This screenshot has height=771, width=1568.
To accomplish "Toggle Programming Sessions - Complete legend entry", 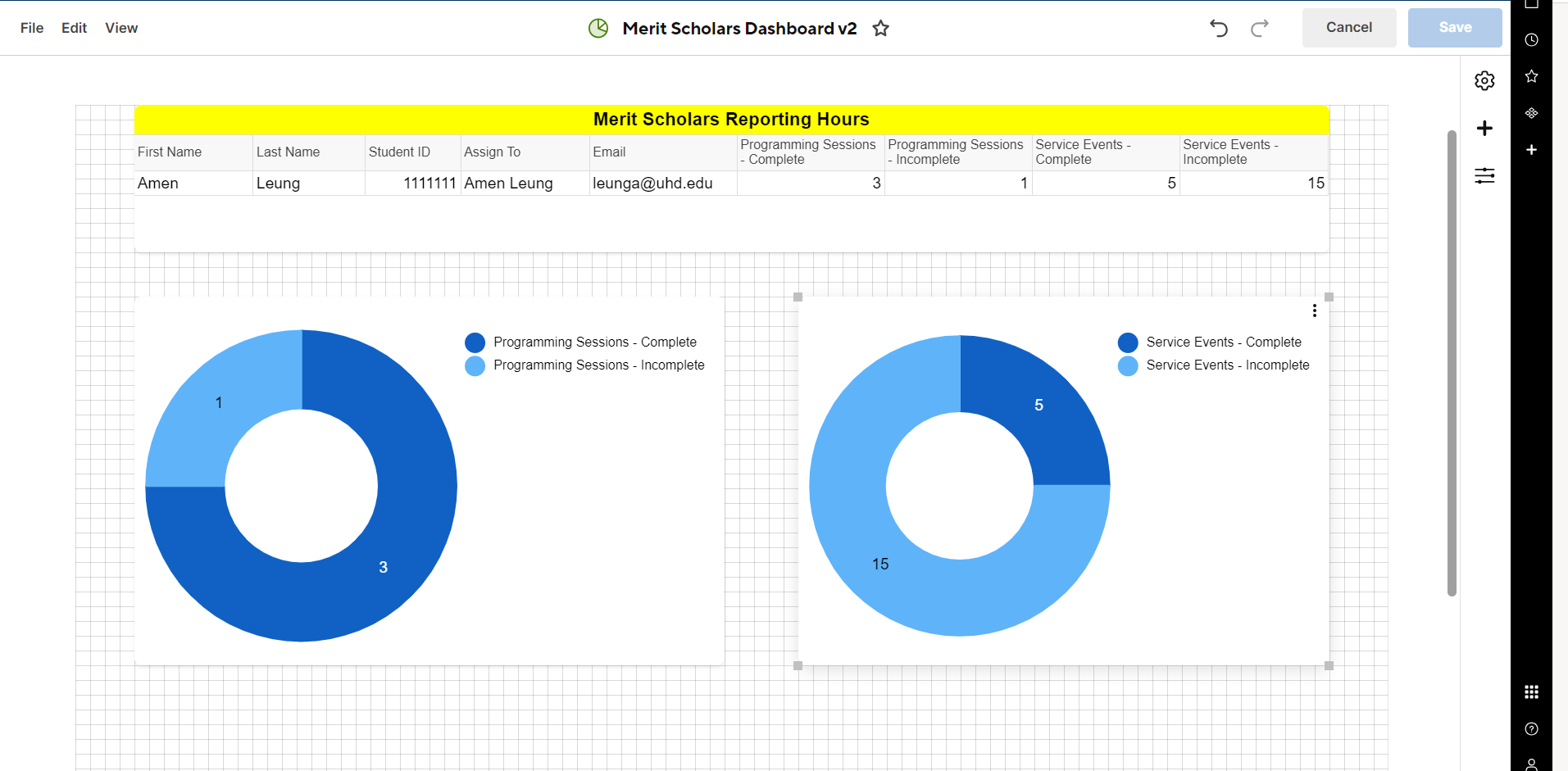I will tap(580, 342).
